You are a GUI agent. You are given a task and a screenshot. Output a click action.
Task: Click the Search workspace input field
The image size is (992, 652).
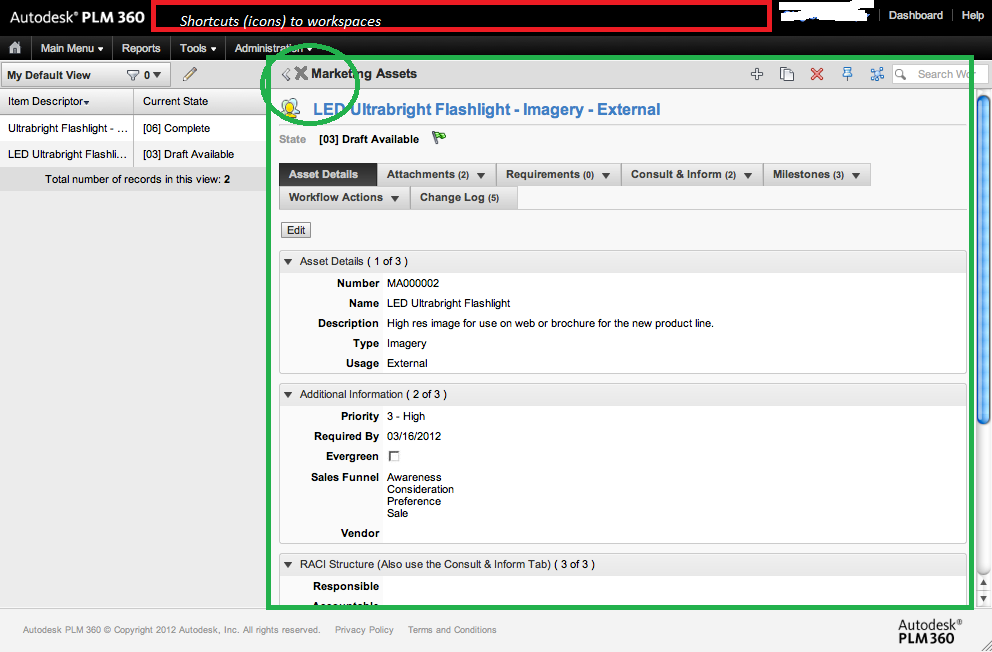click(x=939, y=74)
